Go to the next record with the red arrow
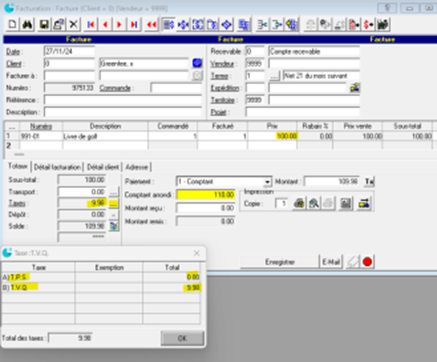The height and width of the screenshot is (362, 437). coord(119,24)
